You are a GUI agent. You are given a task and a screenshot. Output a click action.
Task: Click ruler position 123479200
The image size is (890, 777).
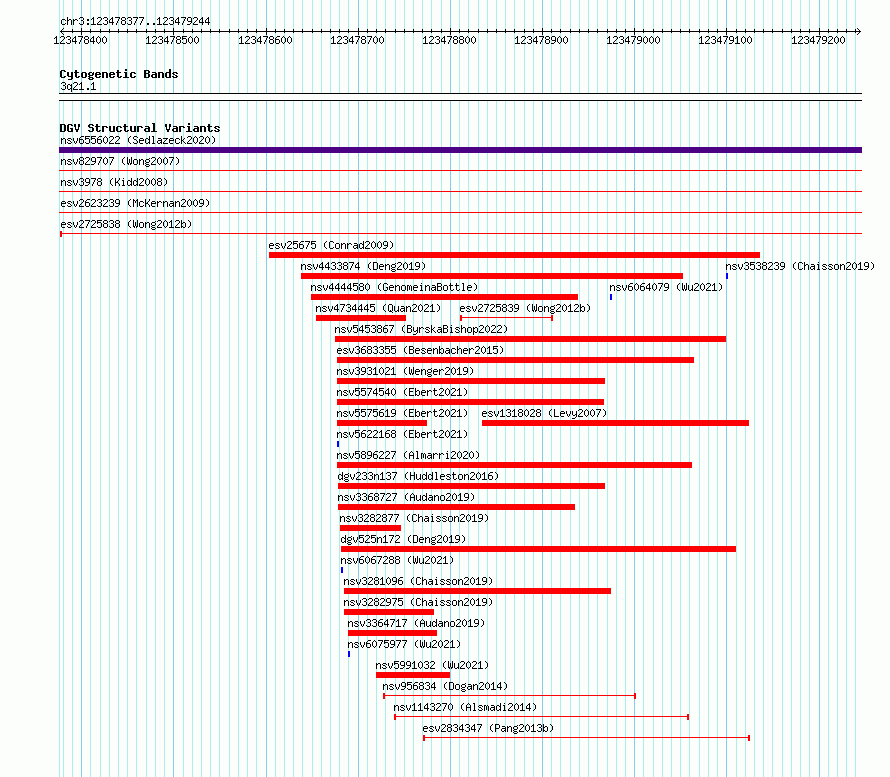point(818,40)
